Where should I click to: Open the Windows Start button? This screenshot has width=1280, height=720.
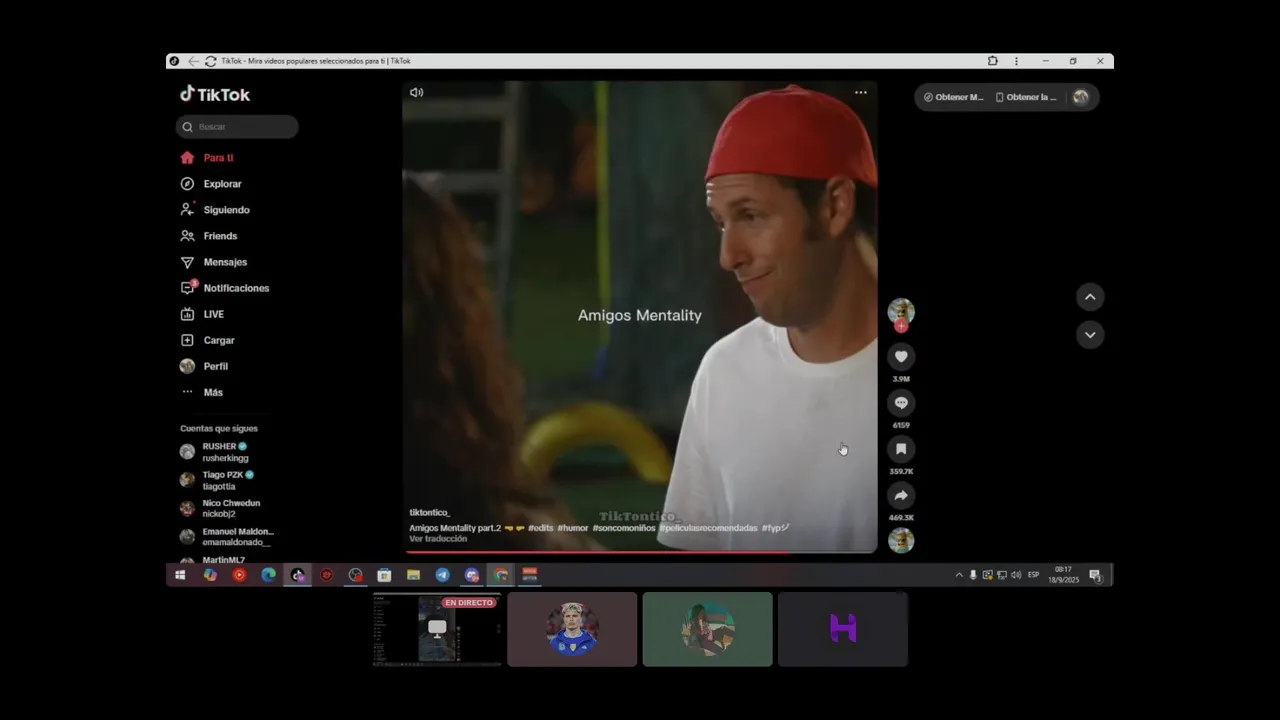(x=180, y=575)
